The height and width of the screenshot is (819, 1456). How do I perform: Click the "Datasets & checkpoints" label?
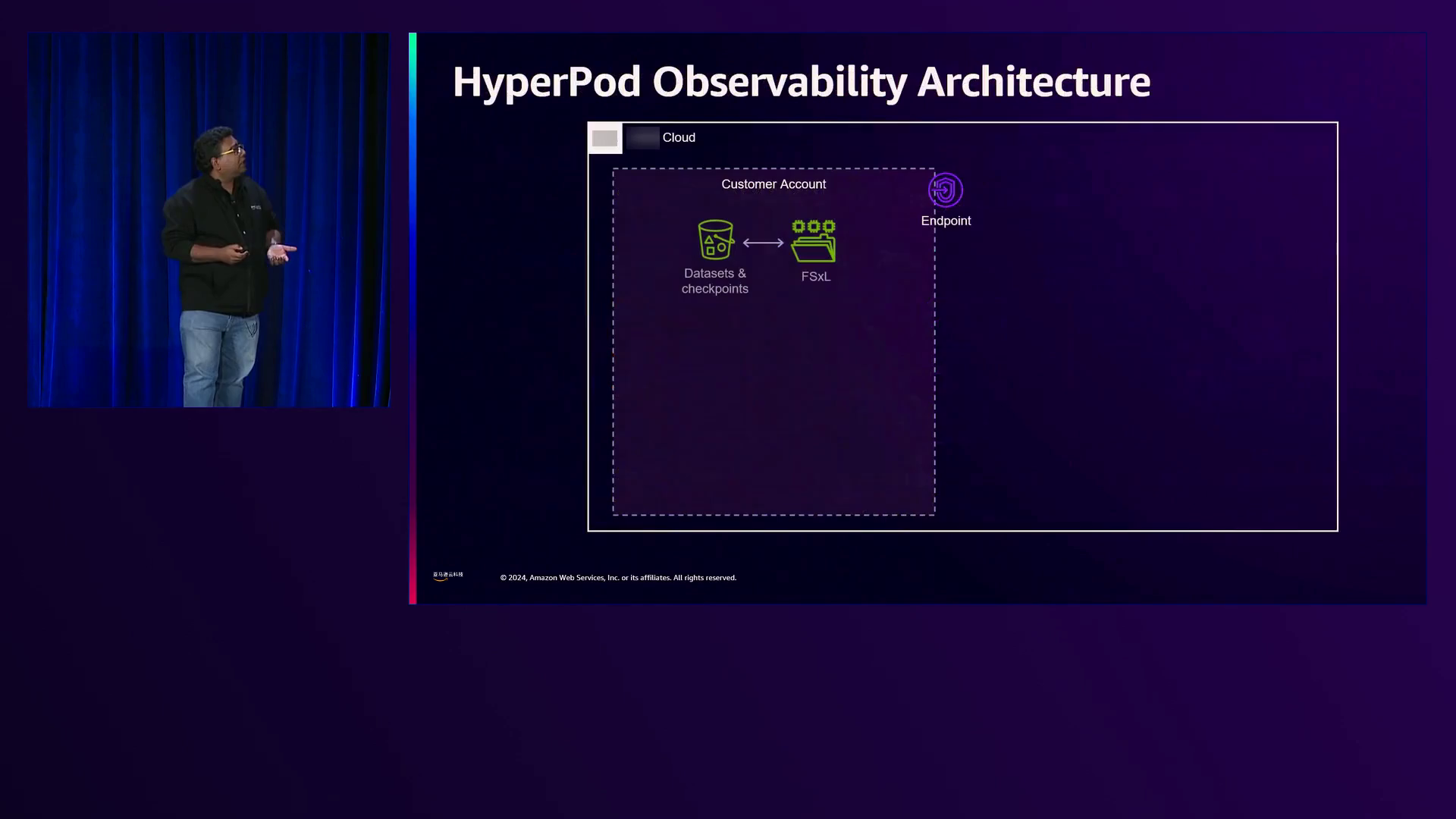(x=714, y=281)
